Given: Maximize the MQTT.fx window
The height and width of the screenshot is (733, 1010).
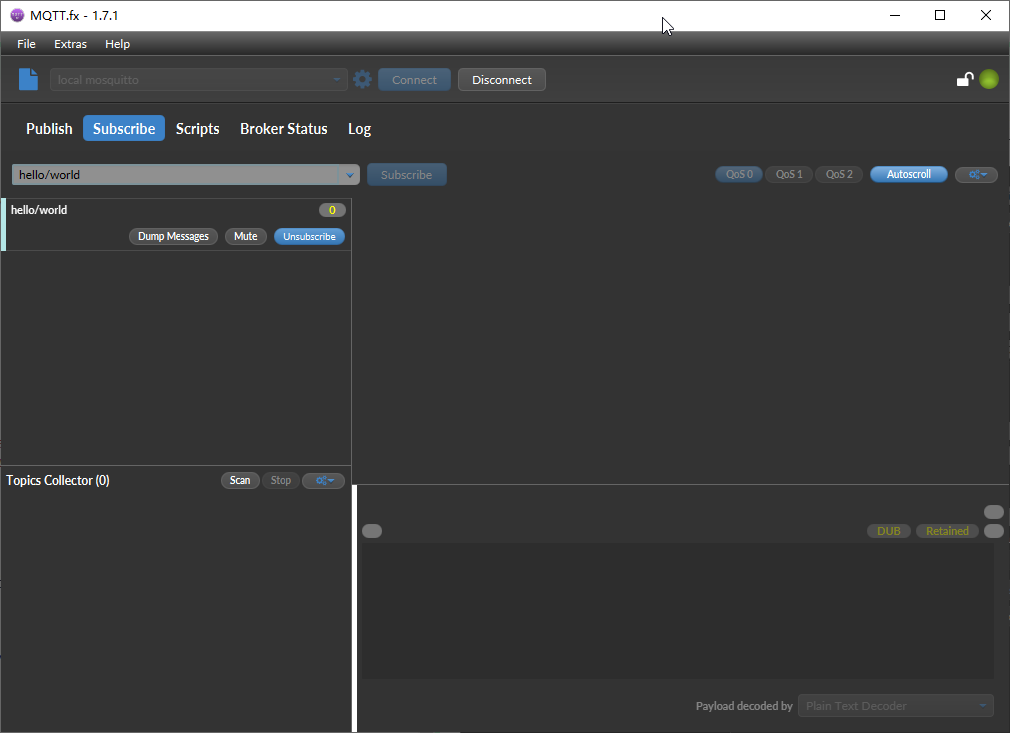Looking at the screenshot, I should 940,15.
